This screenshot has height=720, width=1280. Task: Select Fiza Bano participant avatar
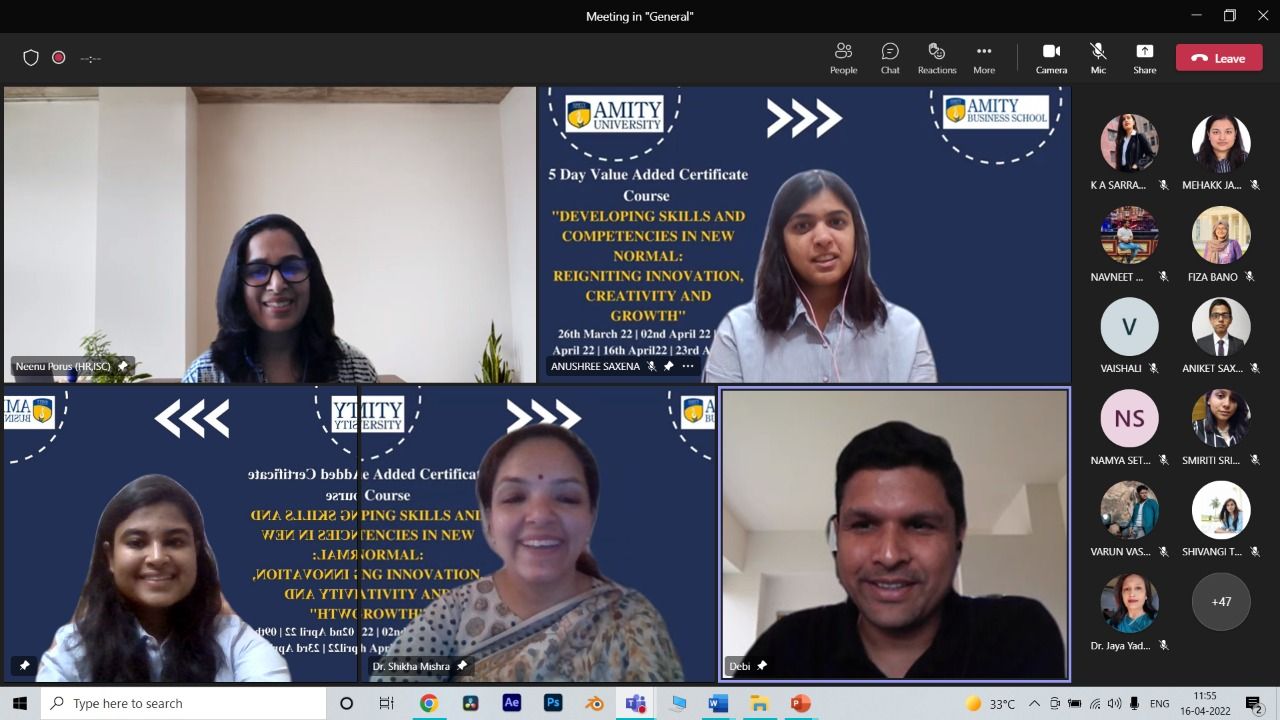(x=1221, y=235)
